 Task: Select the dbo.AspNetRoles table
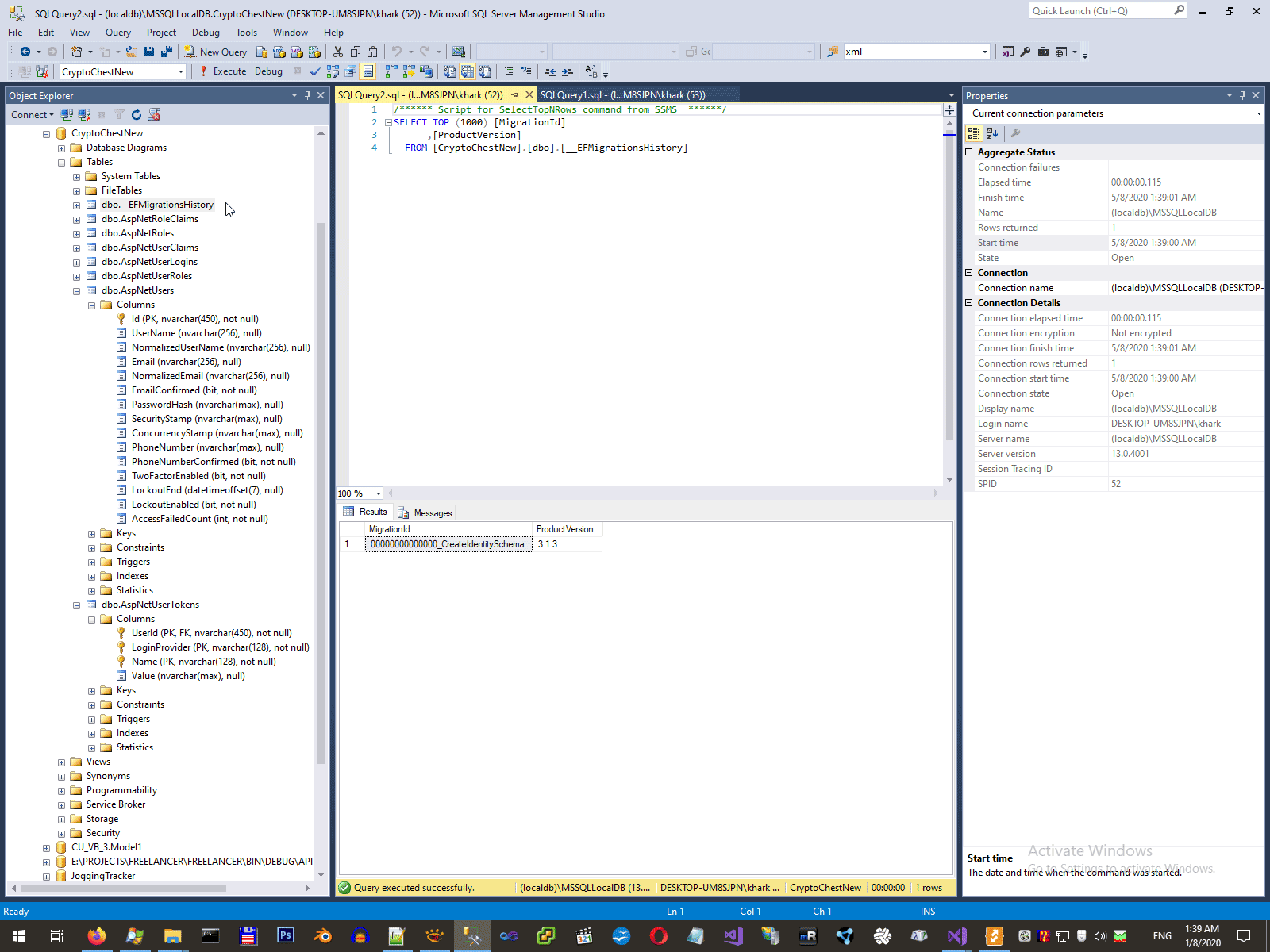tap(137, 233)
